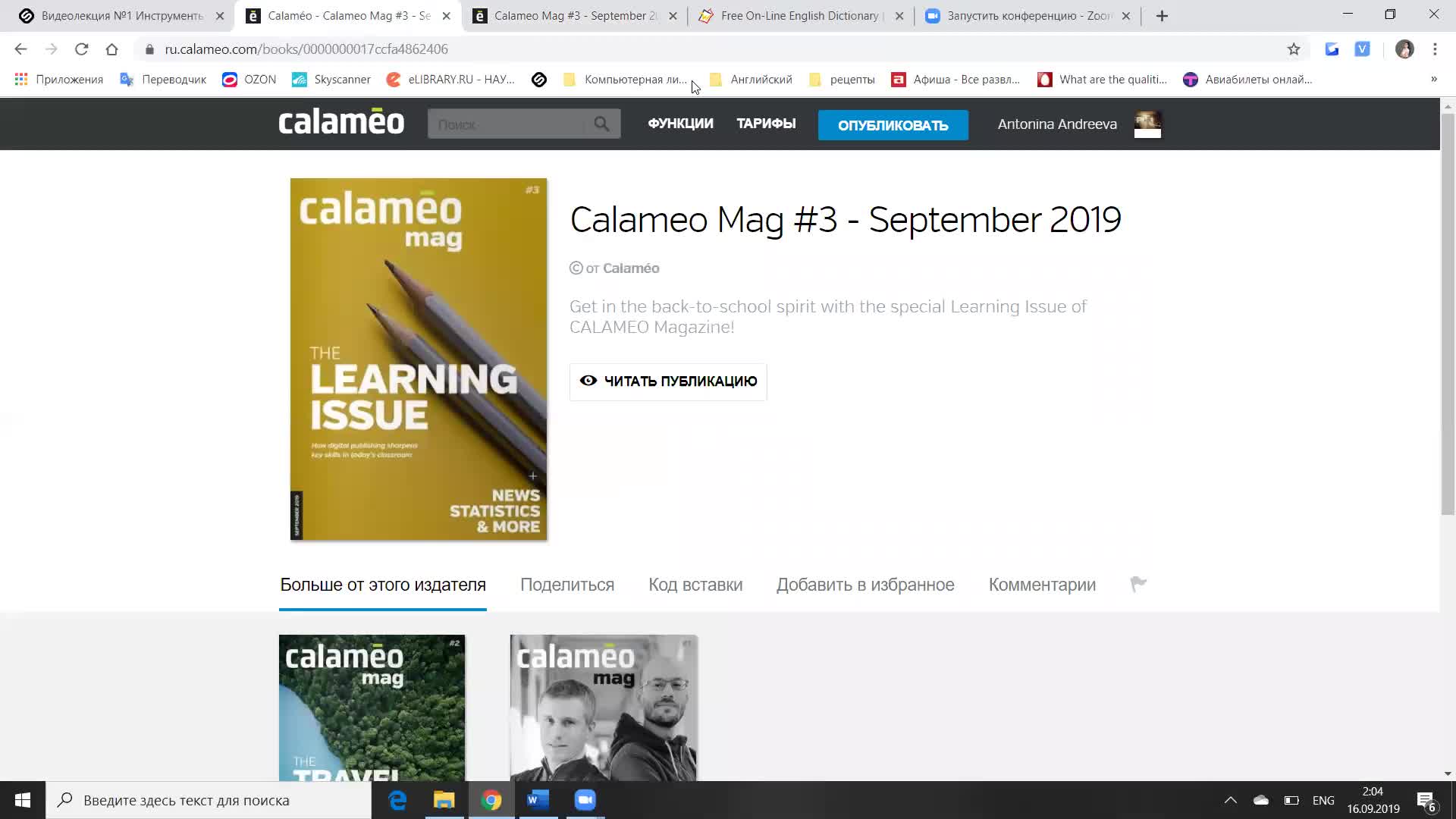Open the notification center icon

[x=1426, y=802]
